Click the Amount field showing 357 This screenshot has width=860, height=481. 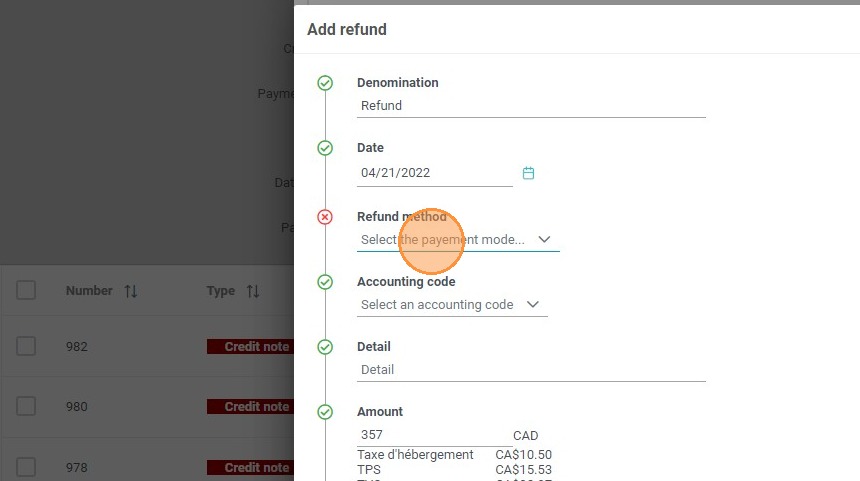click(x=434, y=434)
